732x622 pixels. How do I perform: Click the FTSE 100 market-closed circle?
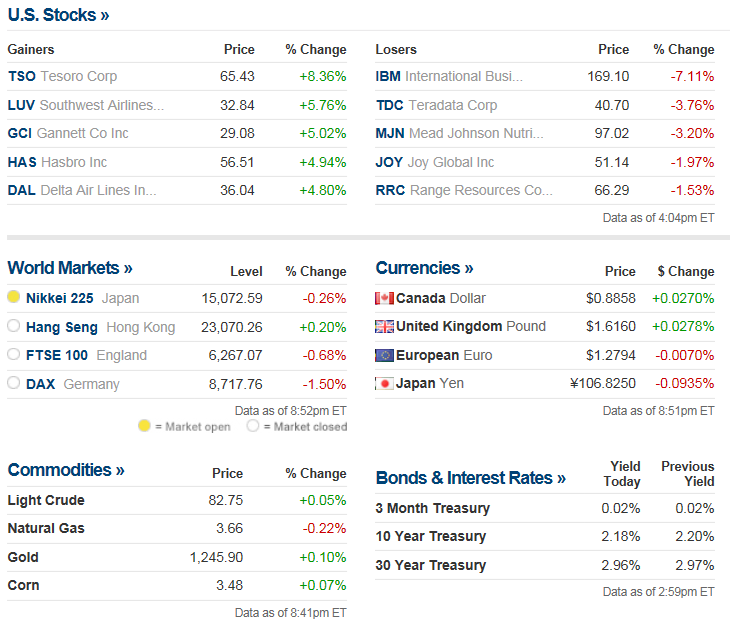[14, 354]
